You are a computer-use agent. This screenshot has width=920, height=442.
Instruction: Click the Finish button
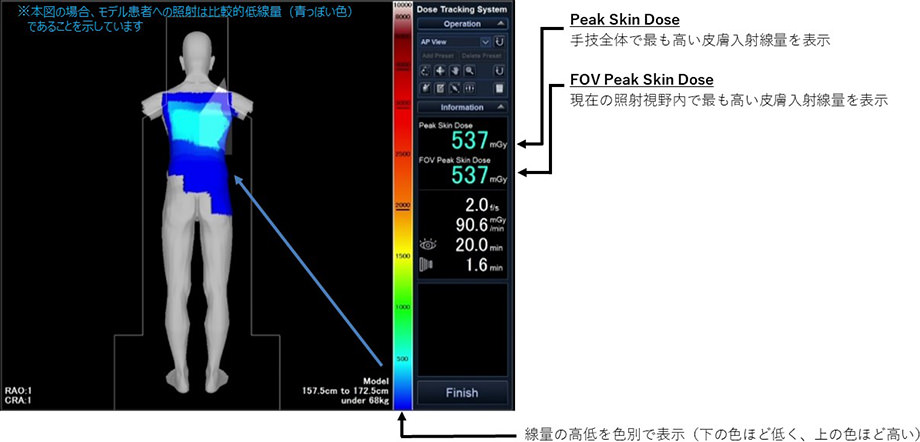462,393
